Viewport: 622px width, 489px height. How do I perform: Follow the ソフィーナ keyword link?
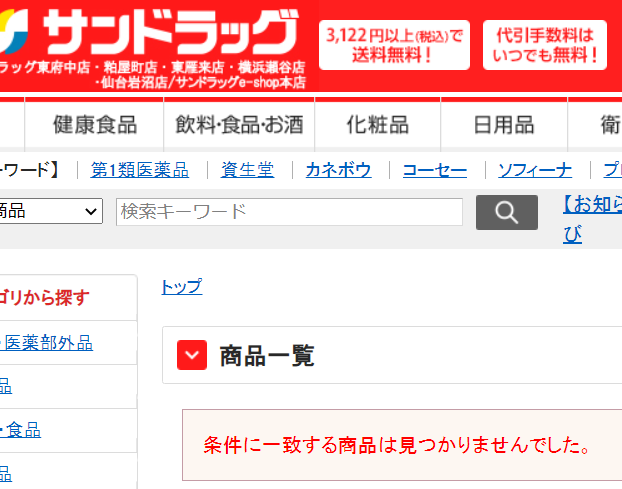[535, 171]
